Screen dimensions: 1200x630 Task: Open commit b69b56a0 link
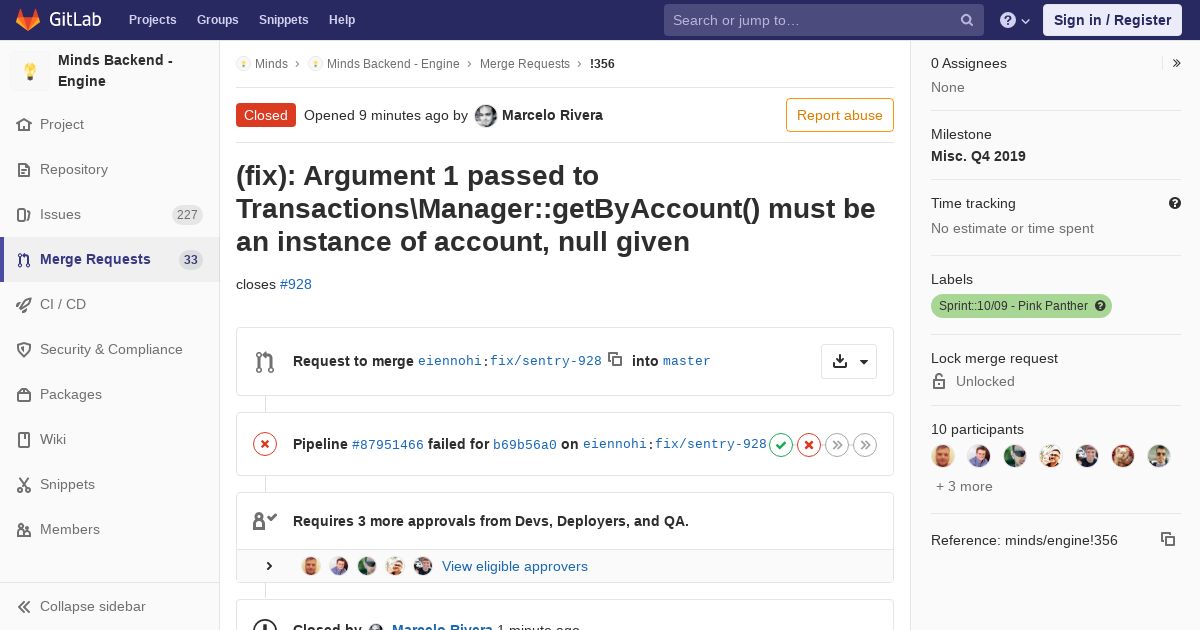[525, 444]
